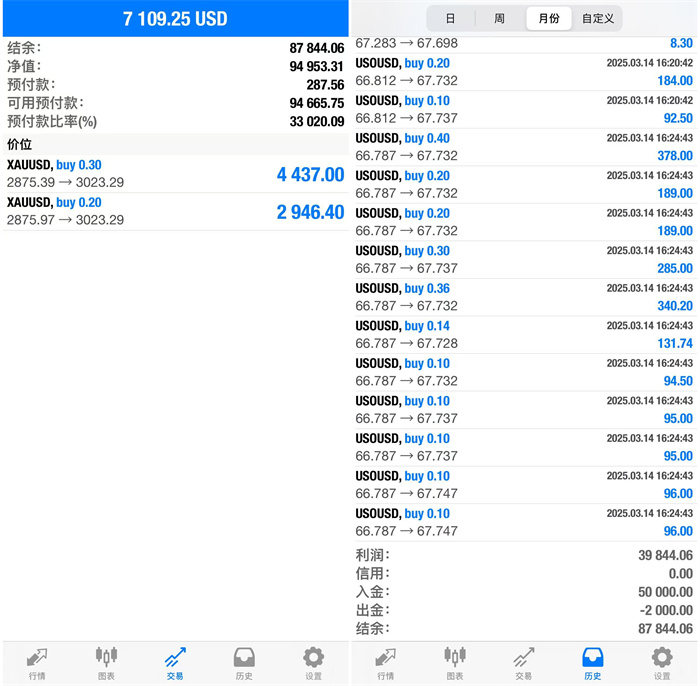Image resolution: width=700 pixels, height=686 pixels.
Task: Open the USOUSD buy 0.10 deal with profit 94.50
Action: [524, 372]
